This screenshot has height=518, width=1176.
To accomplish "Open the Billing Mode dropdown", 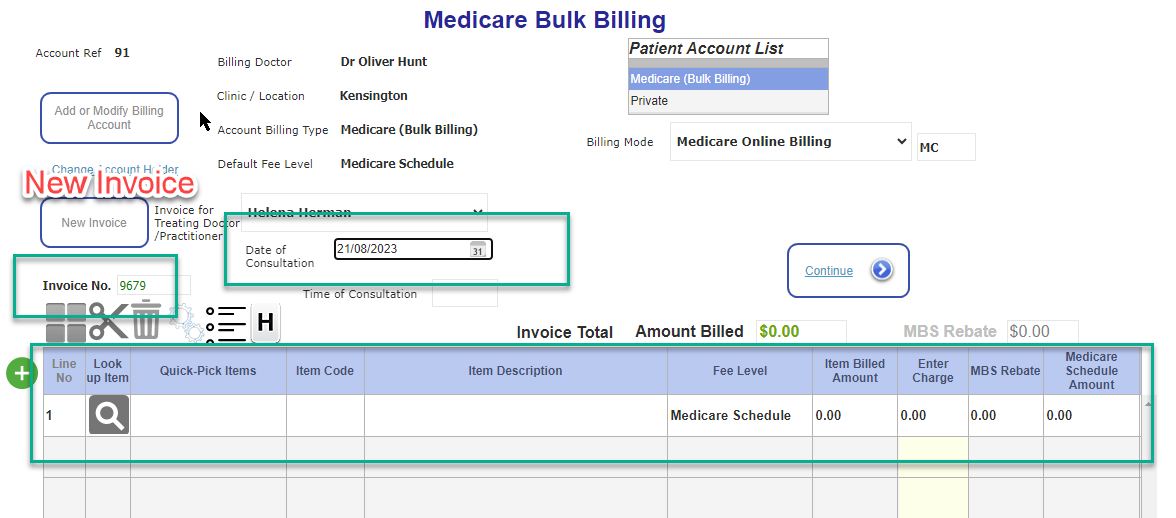I will pyautogui.click(x=790, y=142).
